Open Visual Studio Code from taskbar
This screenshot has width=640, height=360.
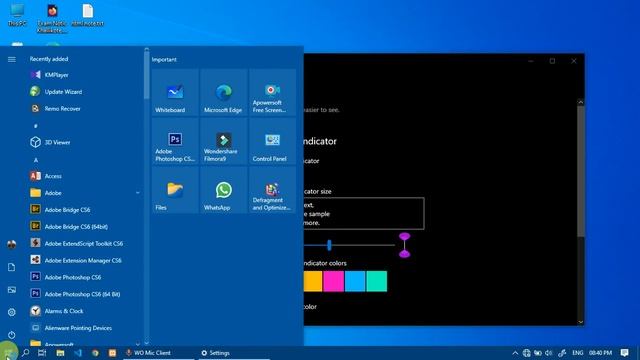click(x=78, y=353)
